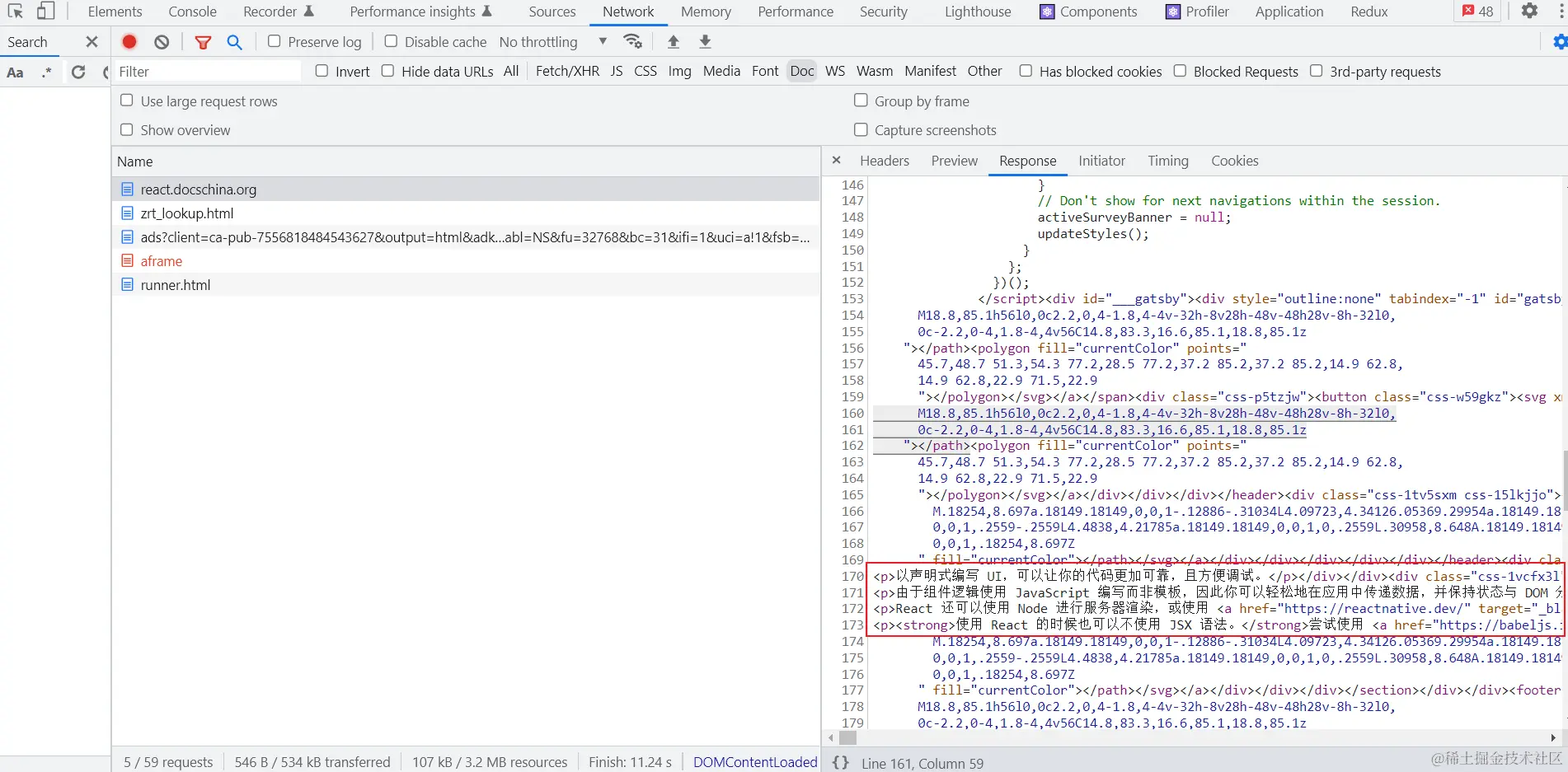Enable Preserve log checkbox

tap(275, 41)
